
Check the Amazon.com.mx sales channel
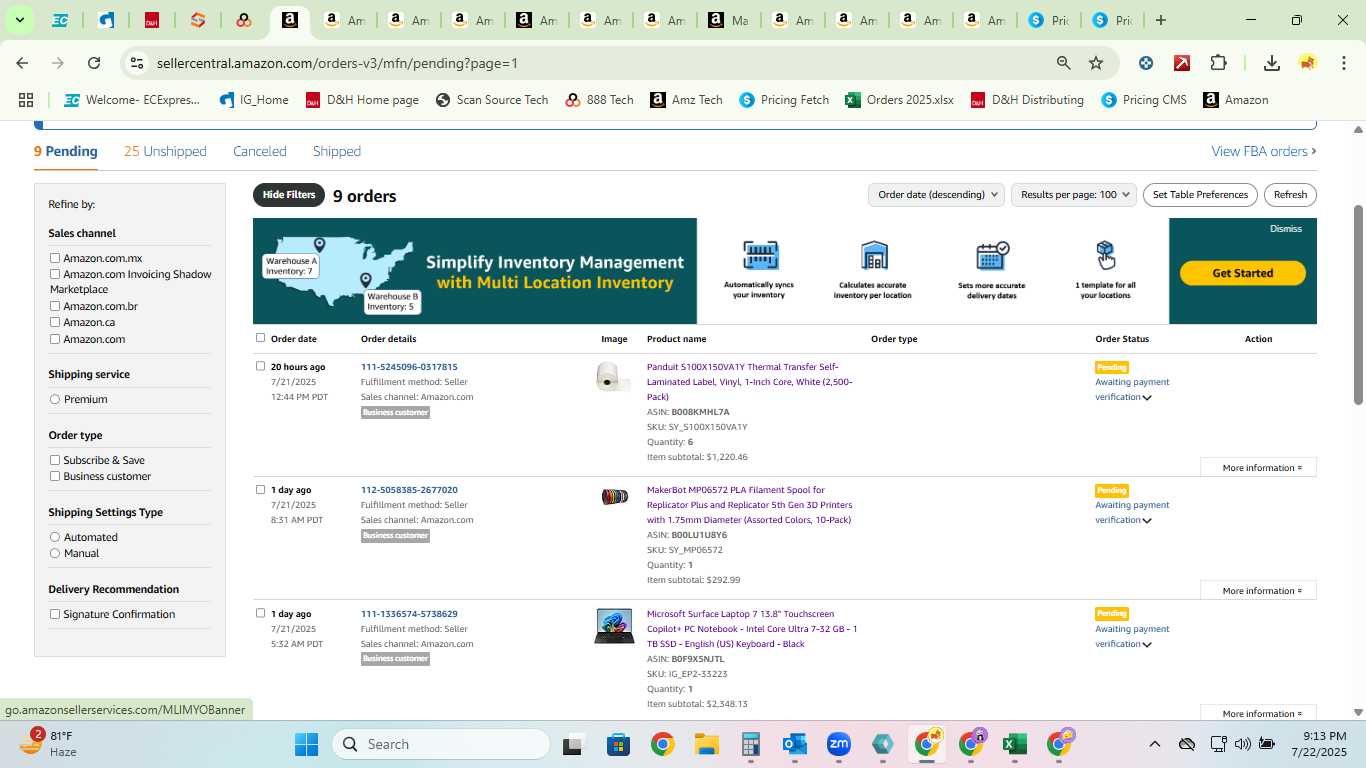55,258
